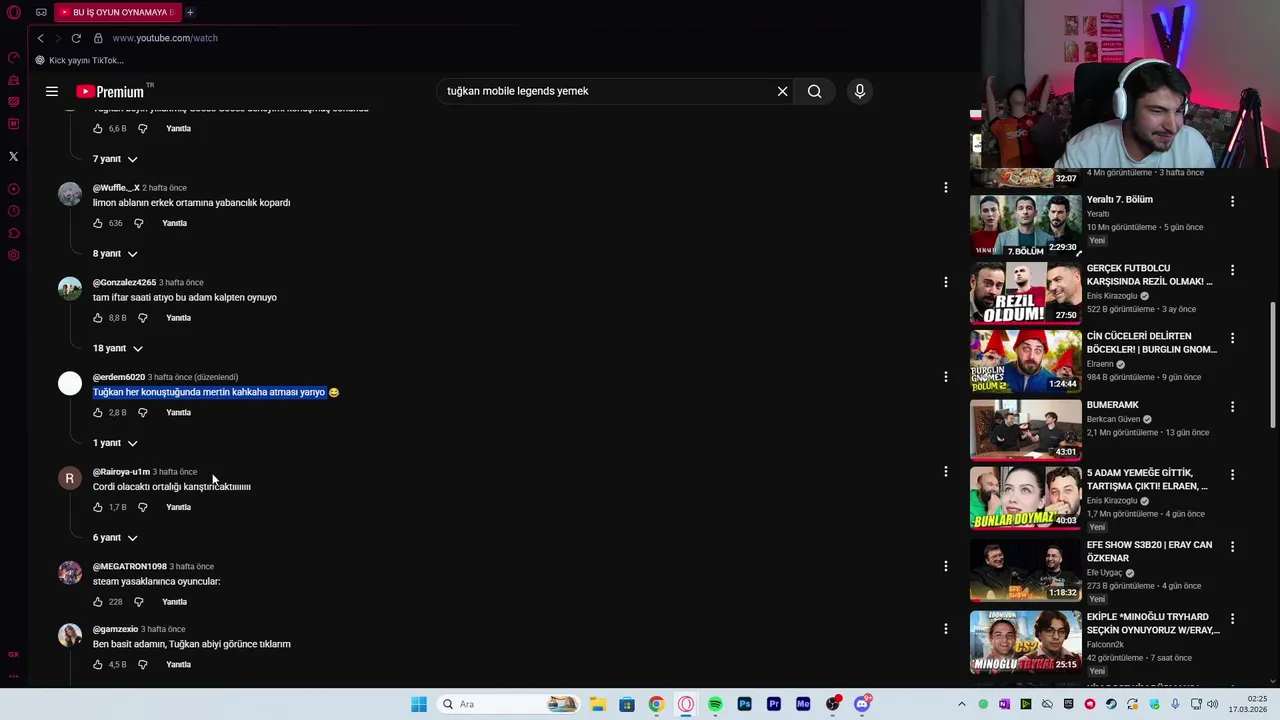Reload the YouTube page
The height and width of the screenshot is (720, 1280).
tap(76, 38)
